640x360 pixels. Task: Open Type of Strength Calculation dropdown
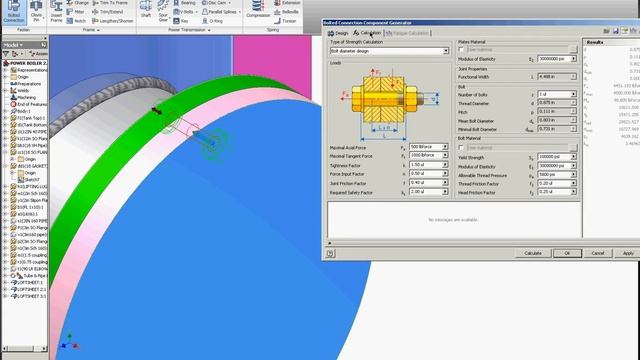[x=446, y=51]
